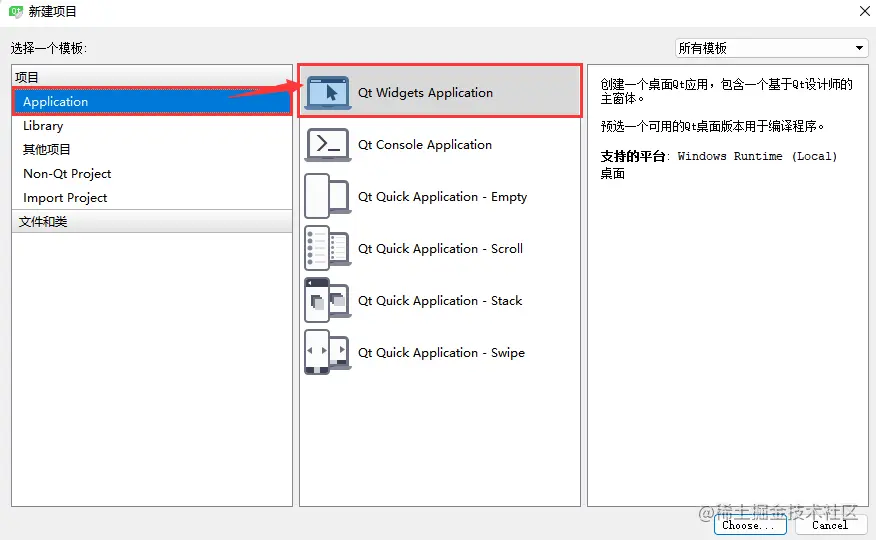Click the Qt Quick Application Swipe icon
The width and height of the screenshot is (876, 540).
(328, 352)
